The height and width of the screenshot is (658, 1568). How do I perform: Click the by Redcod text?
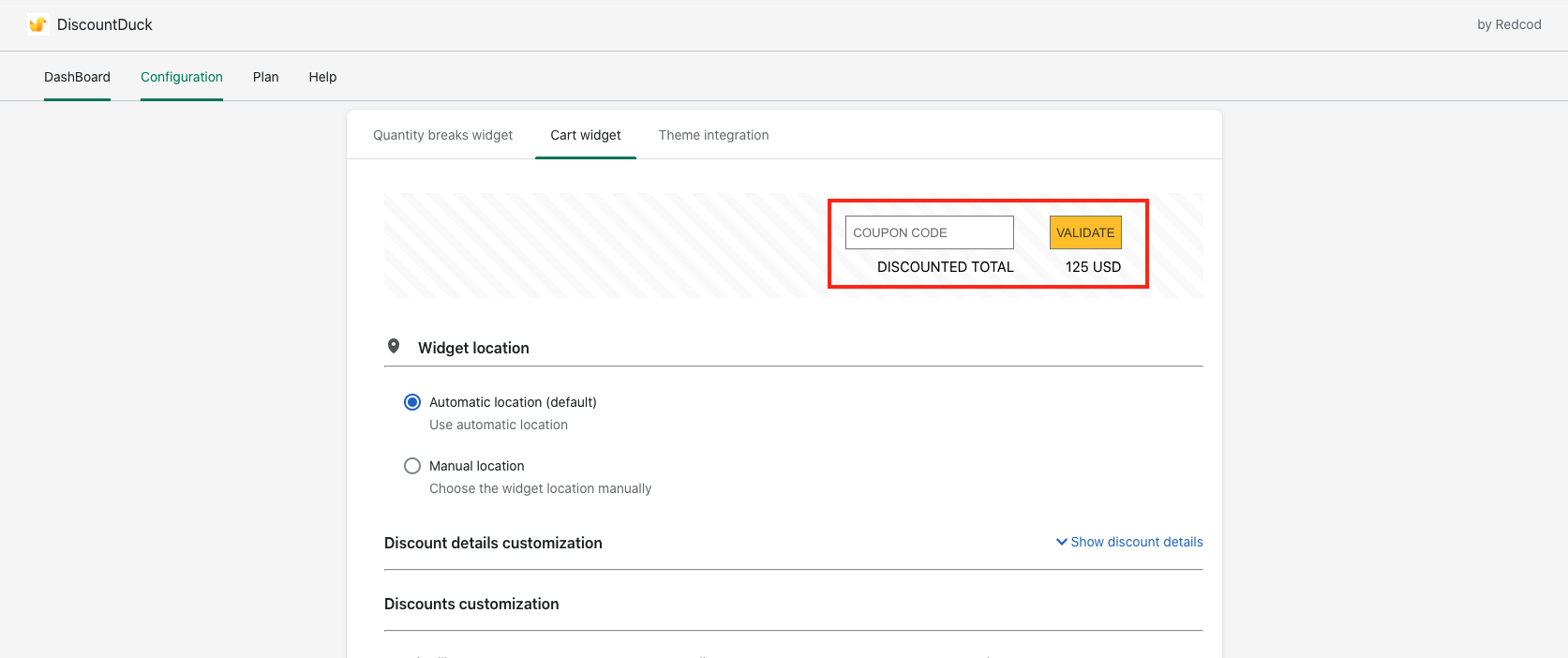pyautogui.click(x=1509, y=24)
